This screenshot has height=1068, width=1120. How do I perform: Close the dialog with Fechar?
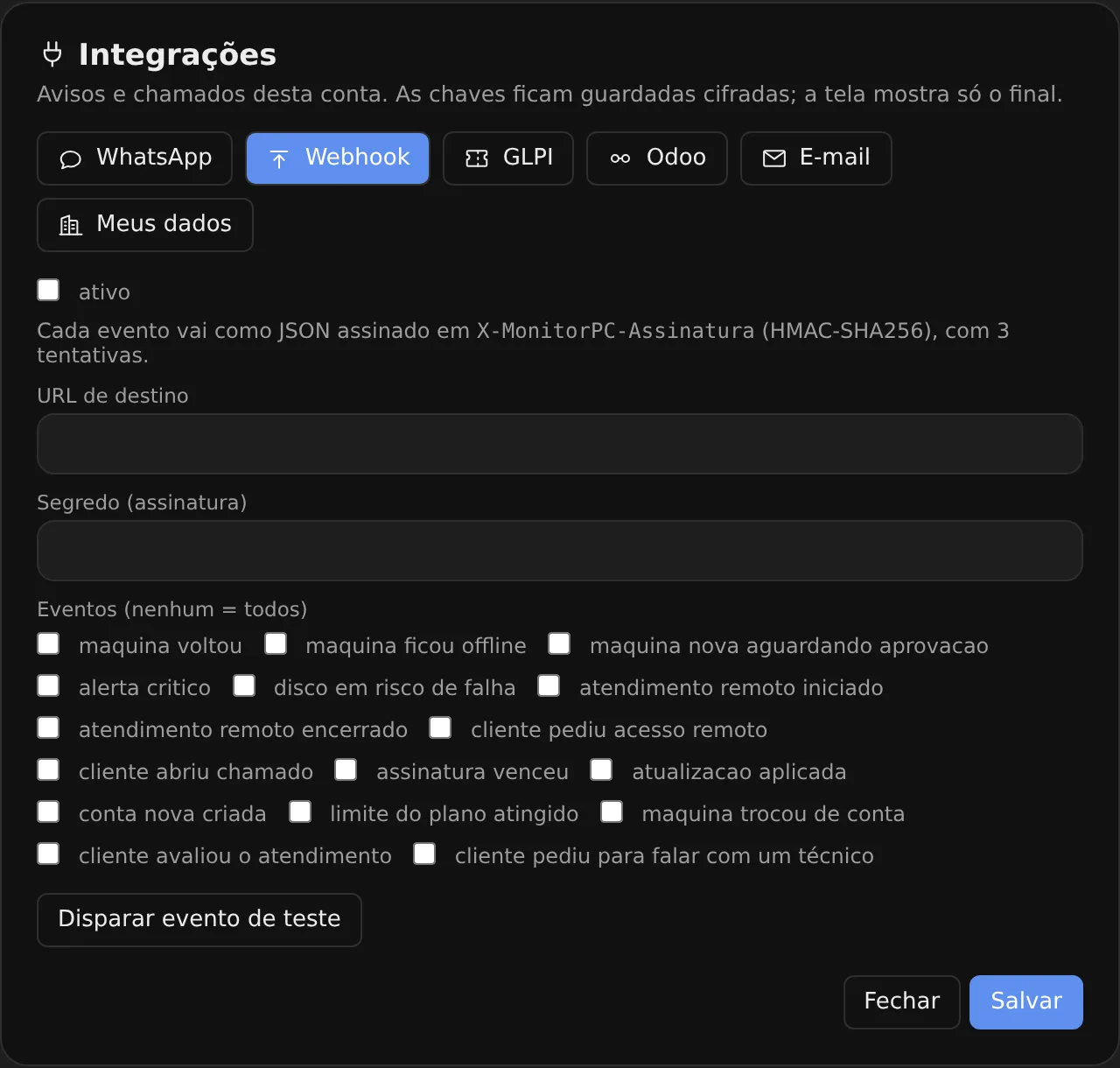[902, 1002]
